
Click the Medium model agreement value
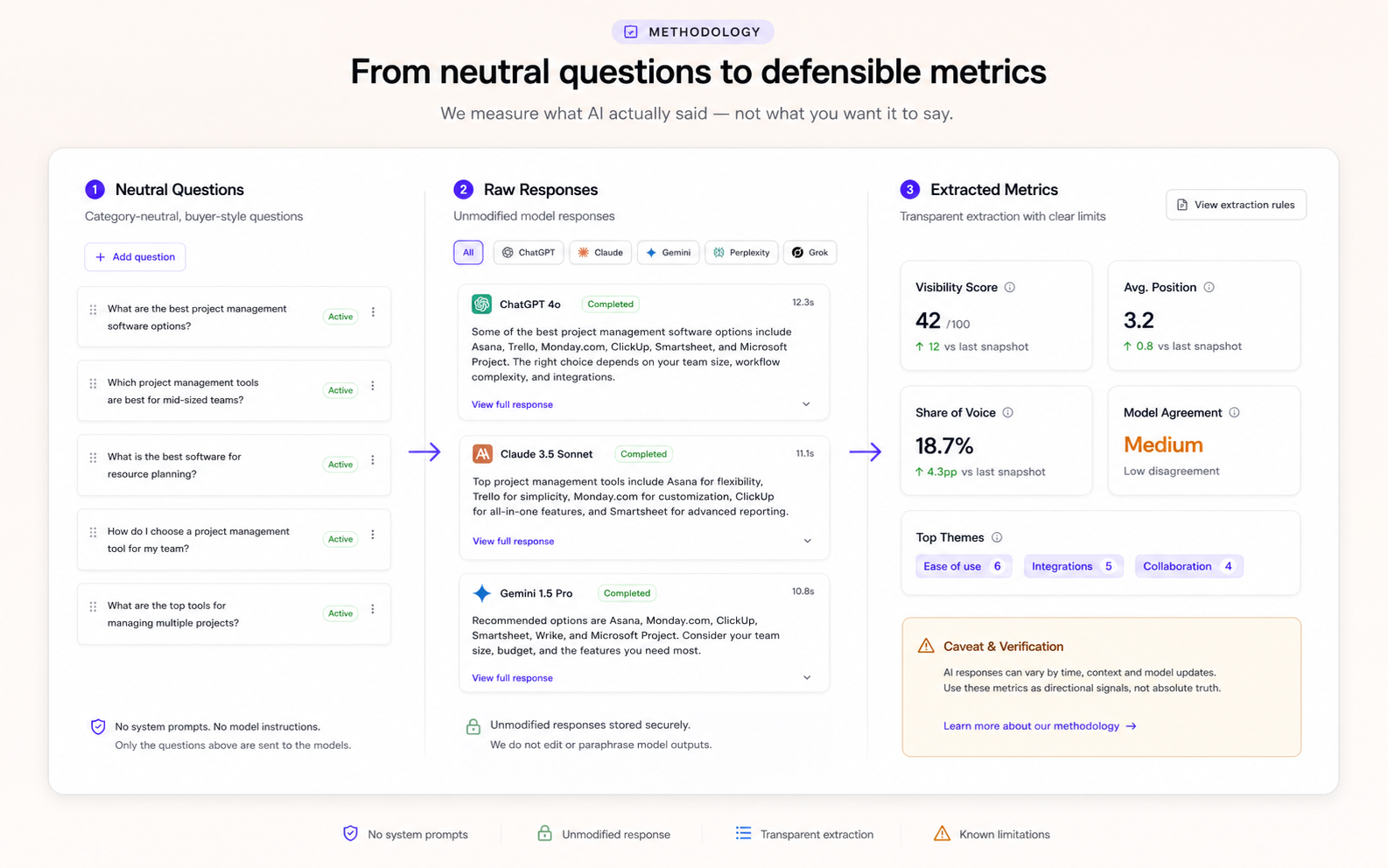point(1163,444)
